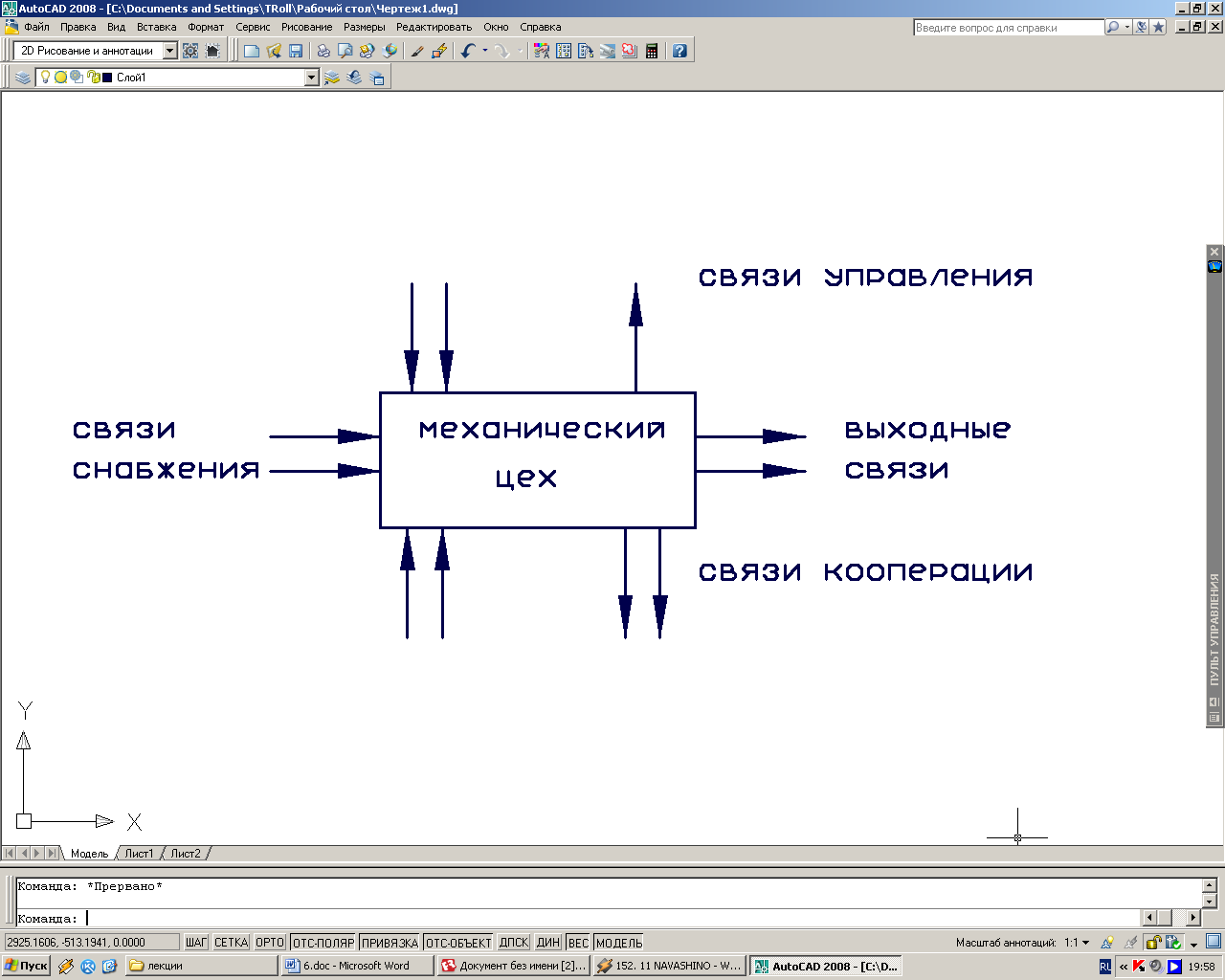Open the Сервис menu

click(x=254, y=27)
